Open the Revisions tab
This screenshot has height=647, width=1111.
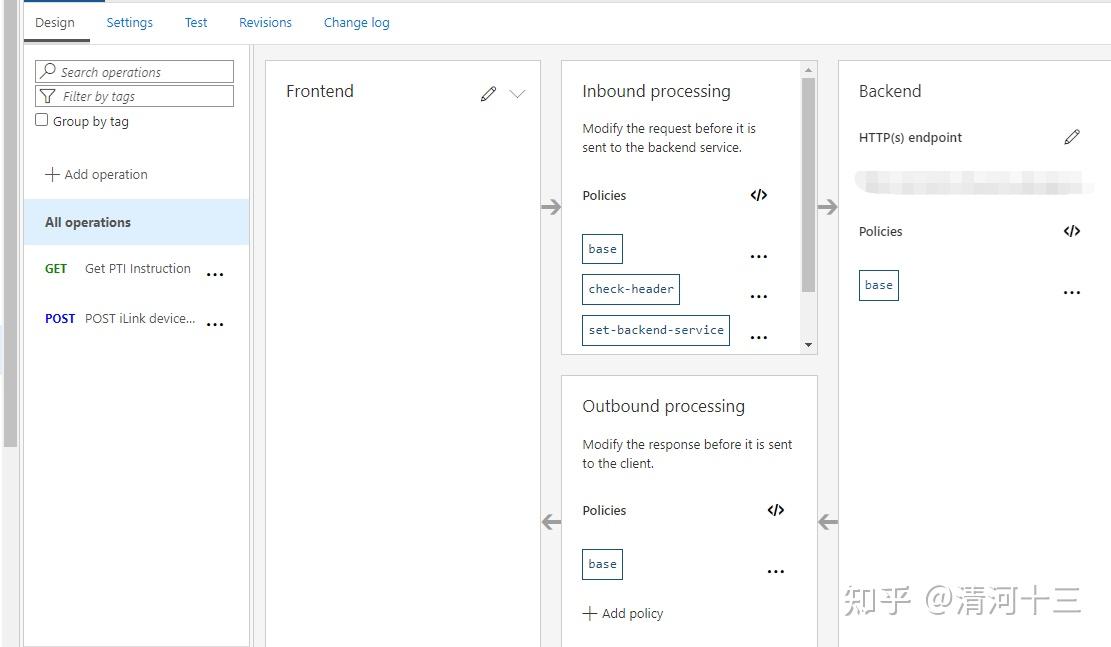click(265, 22)
